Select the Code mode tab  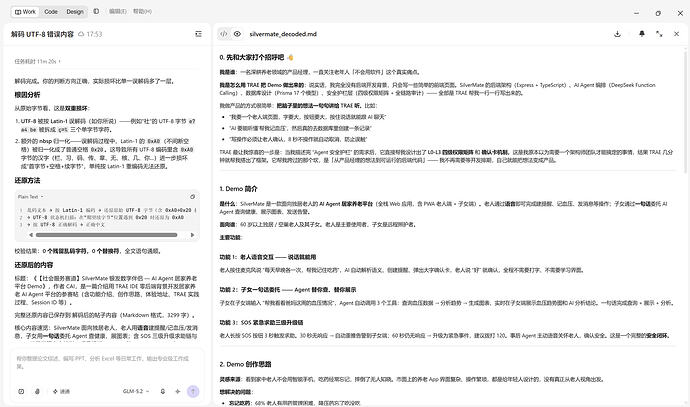click(51, 11)
